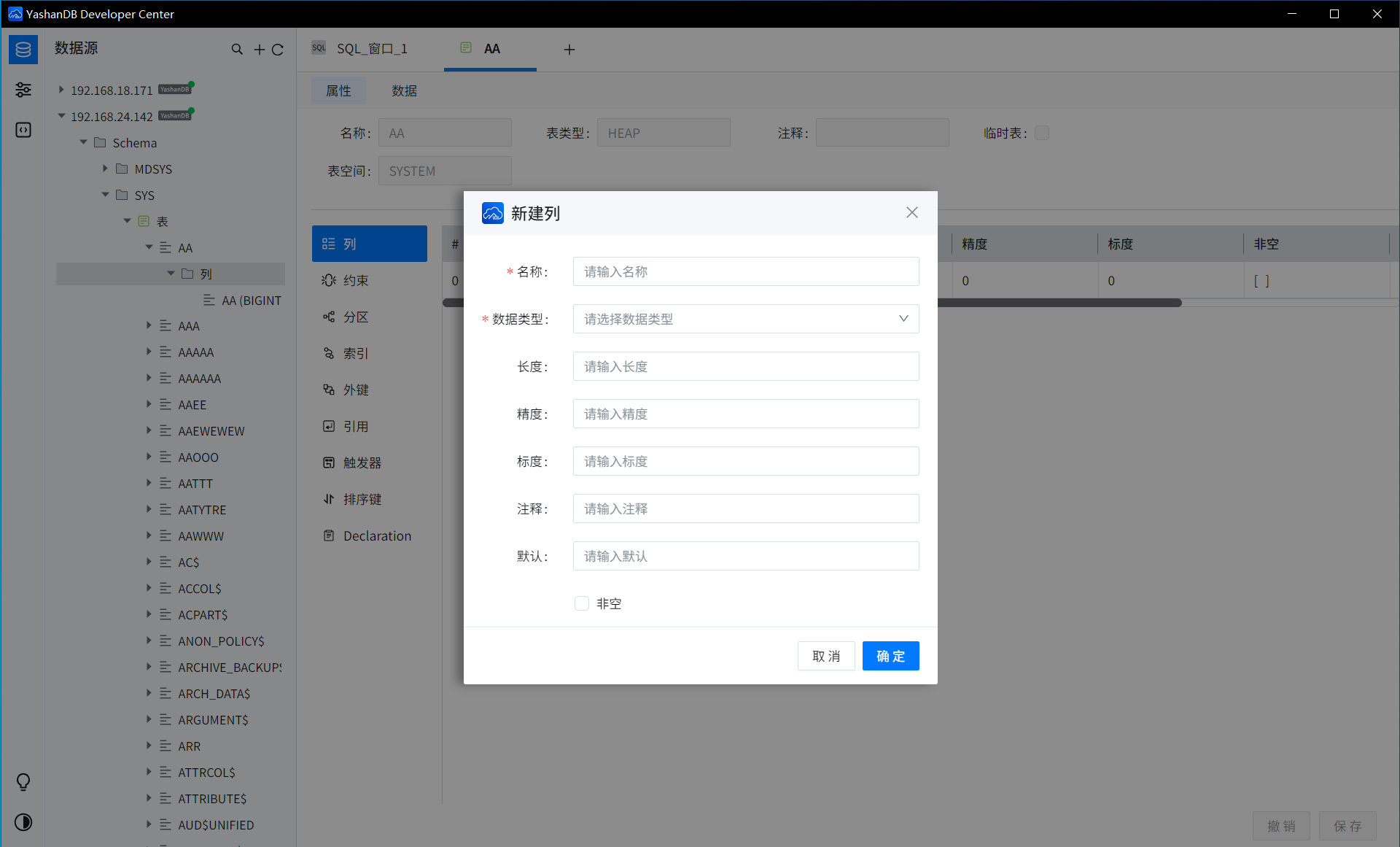Click the 精度 input field
The image size is (1400, 847).
[x=746, y=414]
